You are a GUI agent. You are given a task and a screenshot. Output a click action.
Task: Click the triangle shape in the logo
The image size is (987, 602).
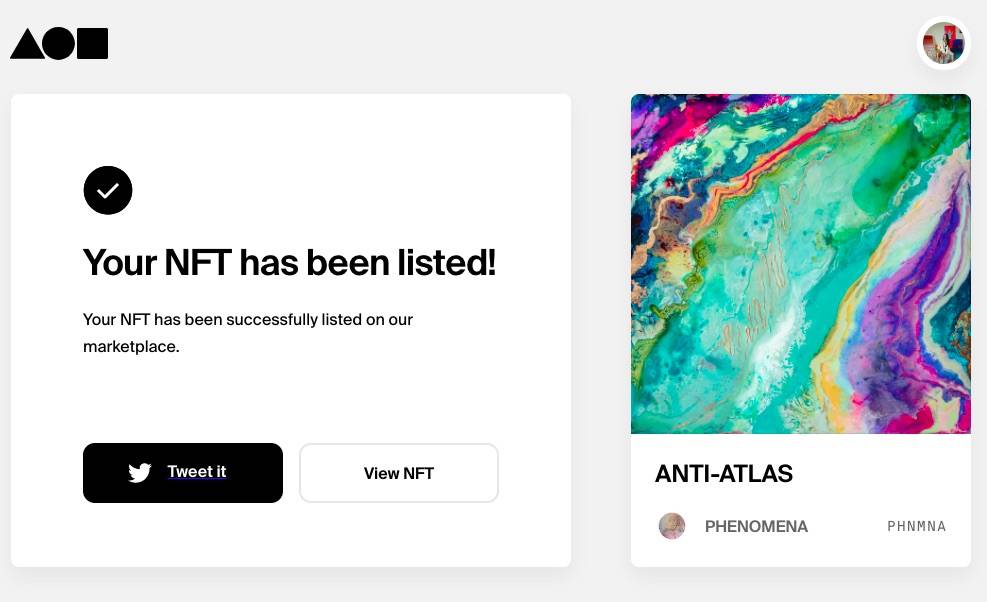28,44
